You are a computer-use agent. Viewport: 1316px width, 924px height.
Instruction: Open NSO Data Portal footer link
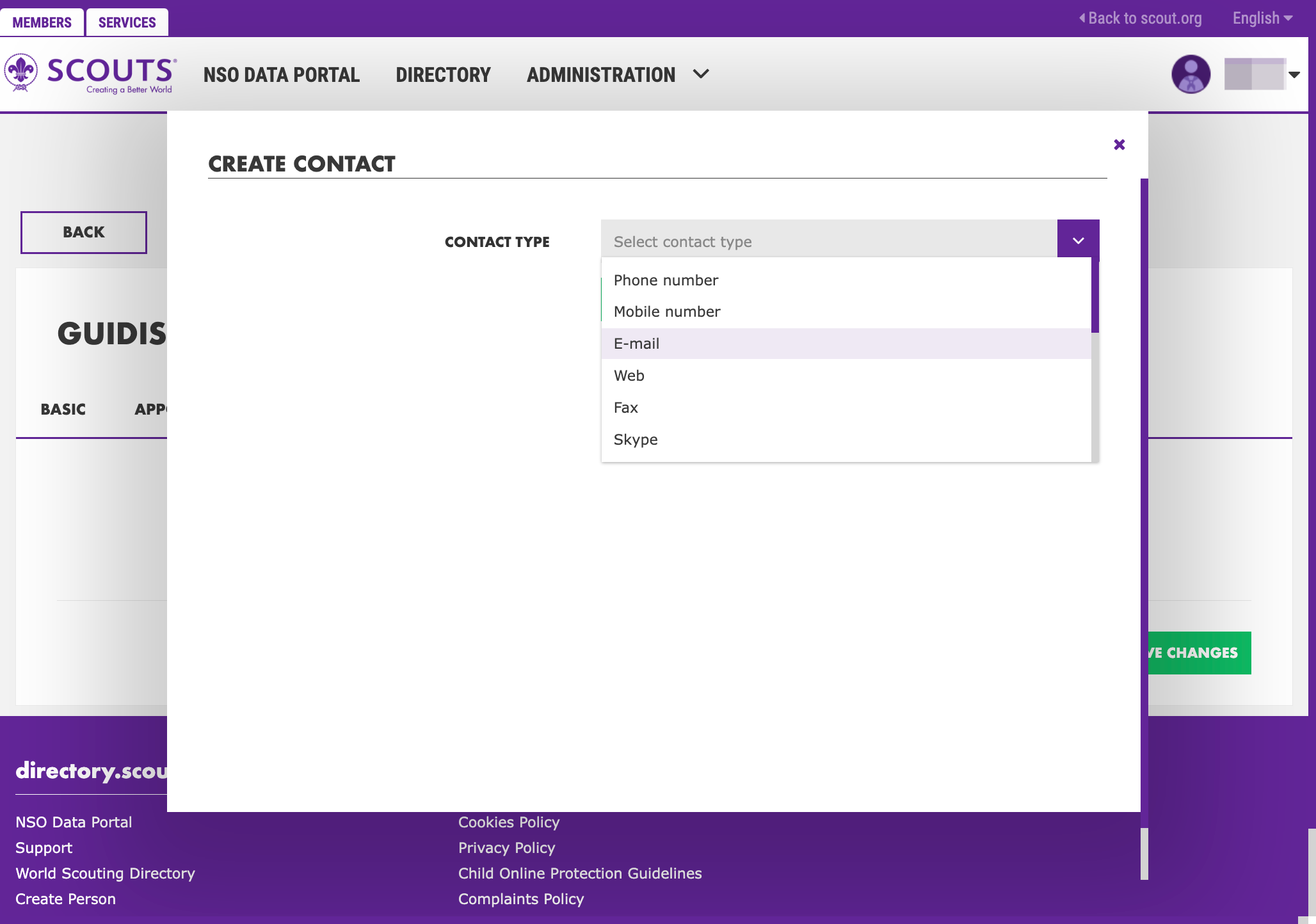point(74,822)
